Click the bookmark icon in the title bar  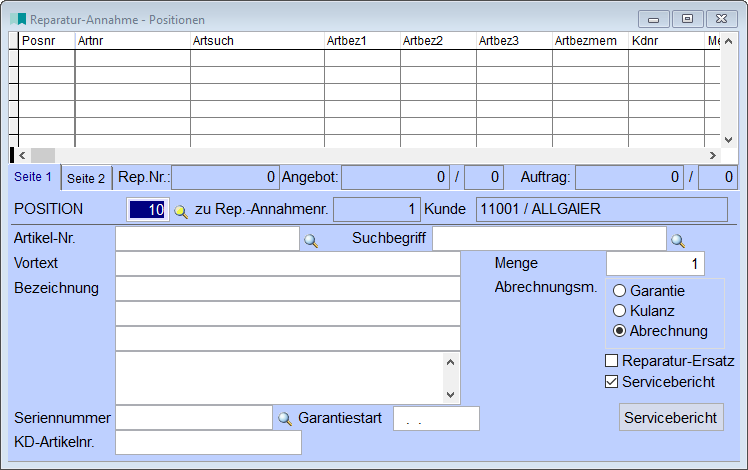19,19
